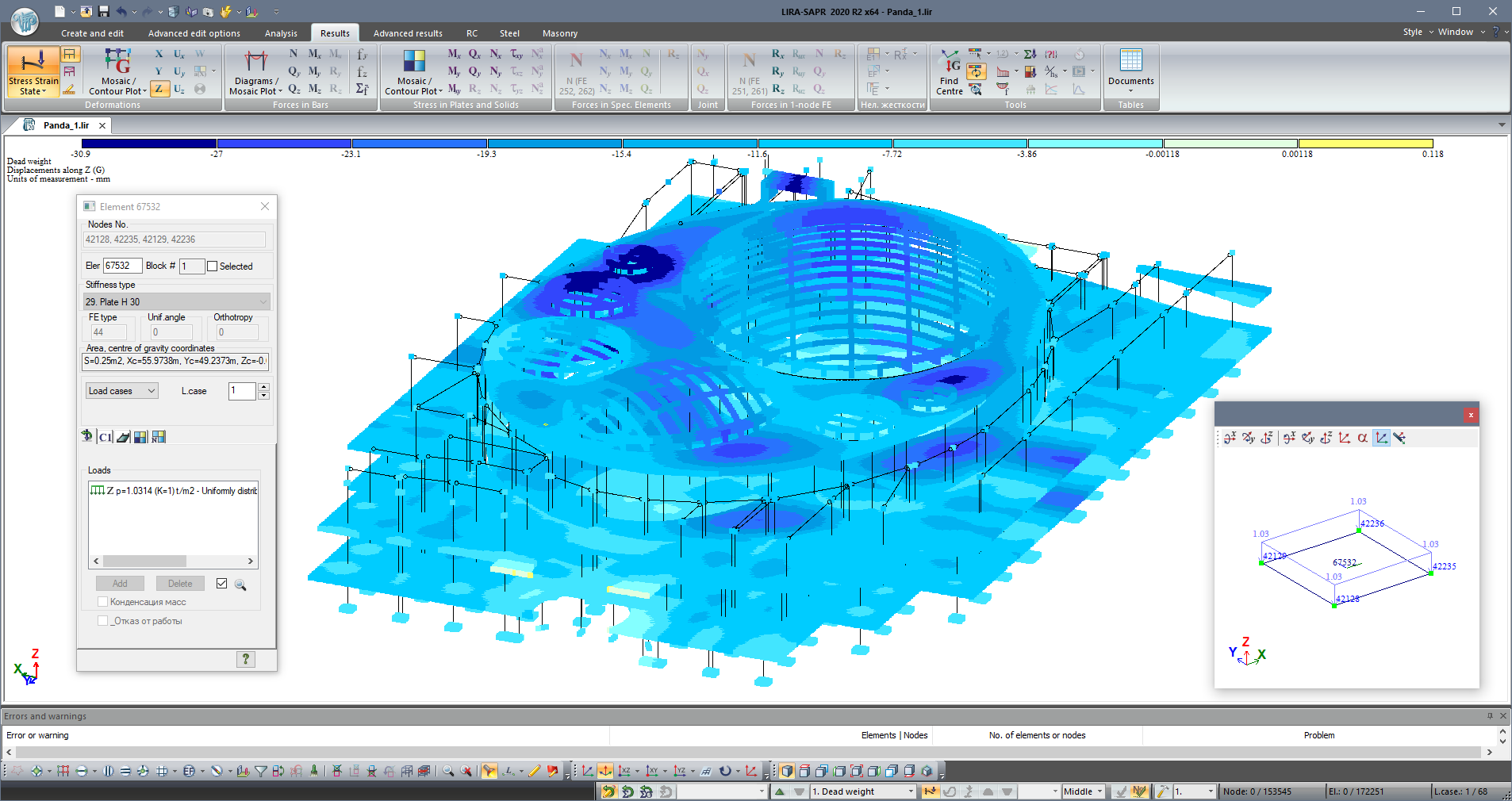Screen dimensions: 1512x801
Task: Click the Mx stress in plates icon
Action: pyautogui.click(x=454, y=54)
